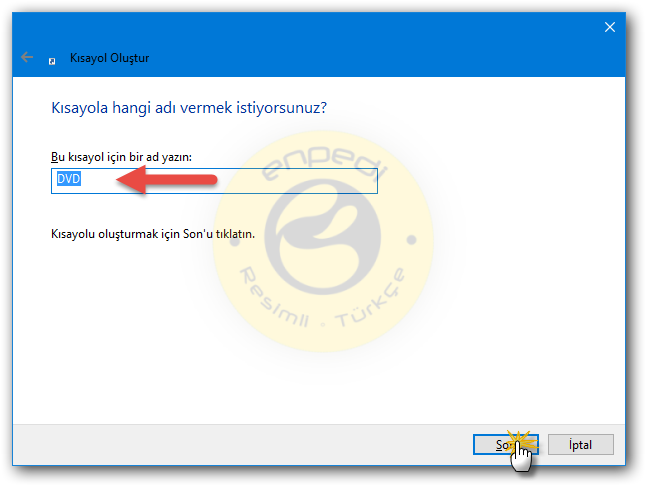Click the highlighted DVD text in the field

69,179
